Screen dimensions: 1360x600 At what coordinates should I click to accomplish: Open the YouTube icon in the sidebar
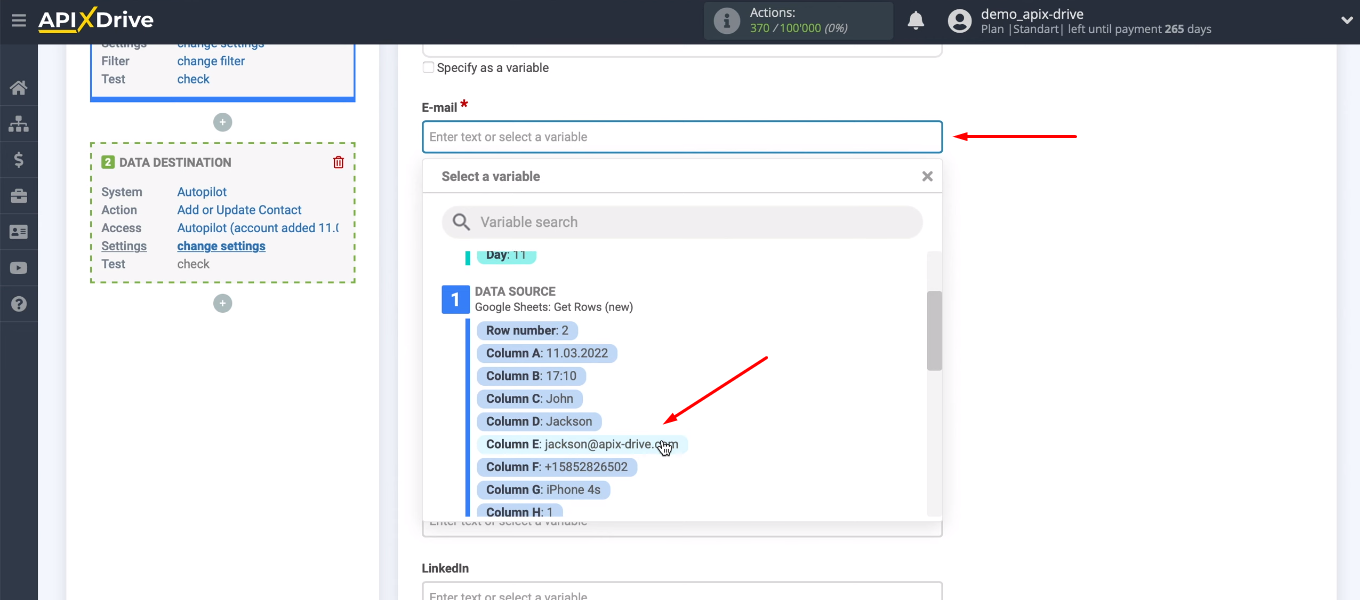[19, 268]
